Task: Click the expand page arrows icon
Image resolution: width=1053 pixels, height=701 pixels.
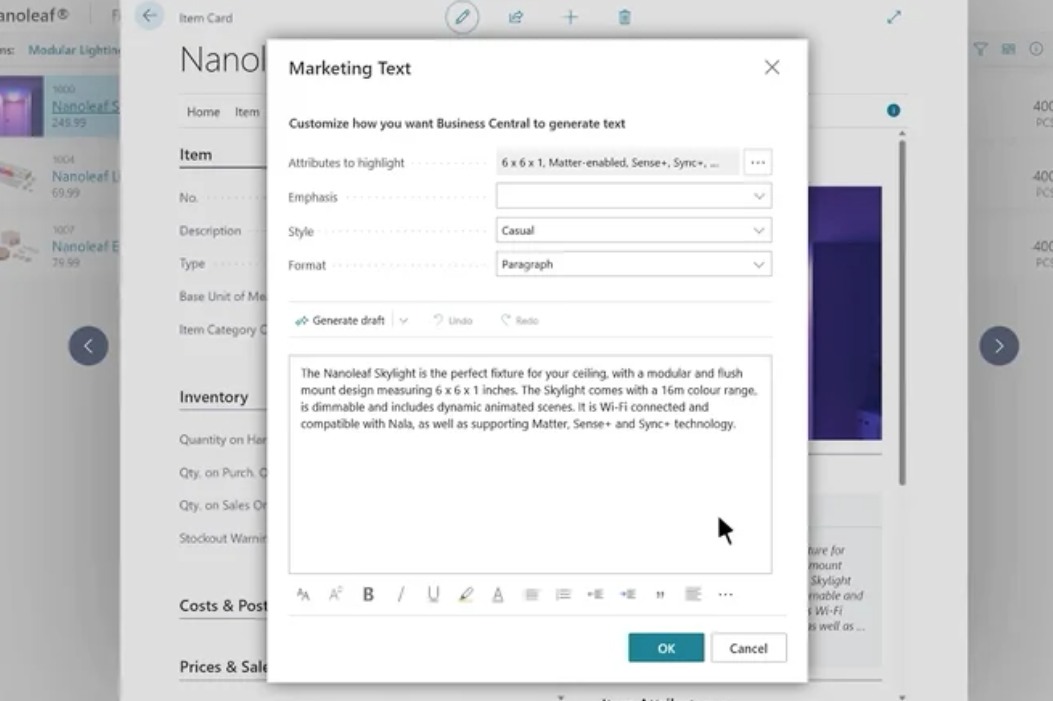Action: click(893, 17)
